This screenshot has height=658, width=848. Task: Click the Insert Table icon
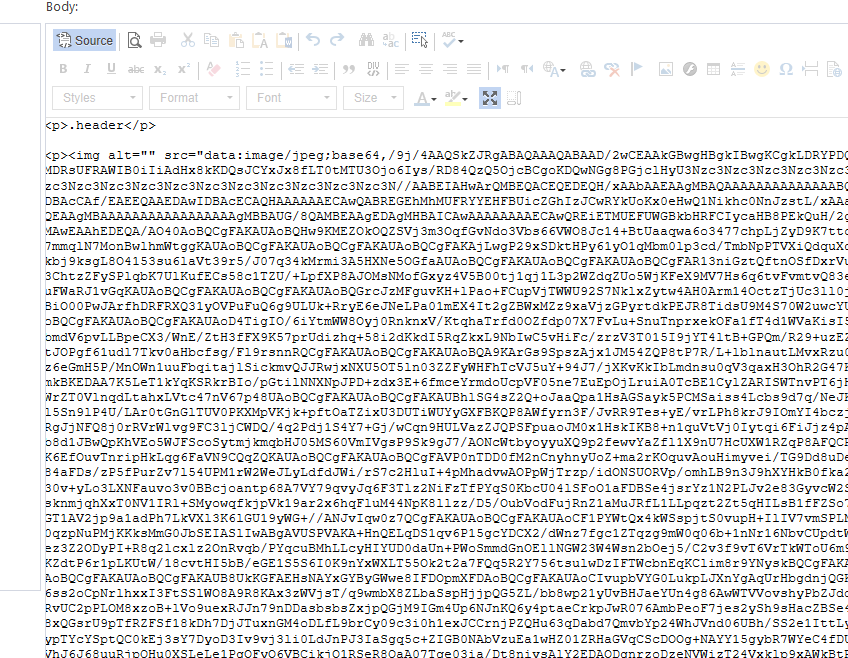(x=714, y=69)
